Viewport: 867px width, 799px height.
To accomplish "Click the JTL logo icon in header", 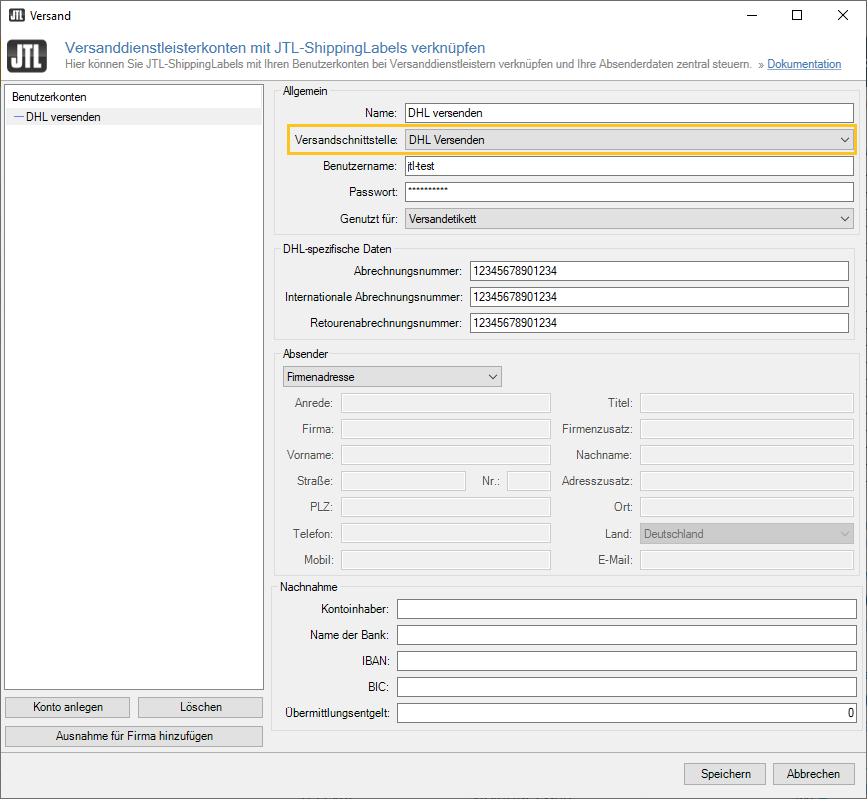I will tap(27, 56).
